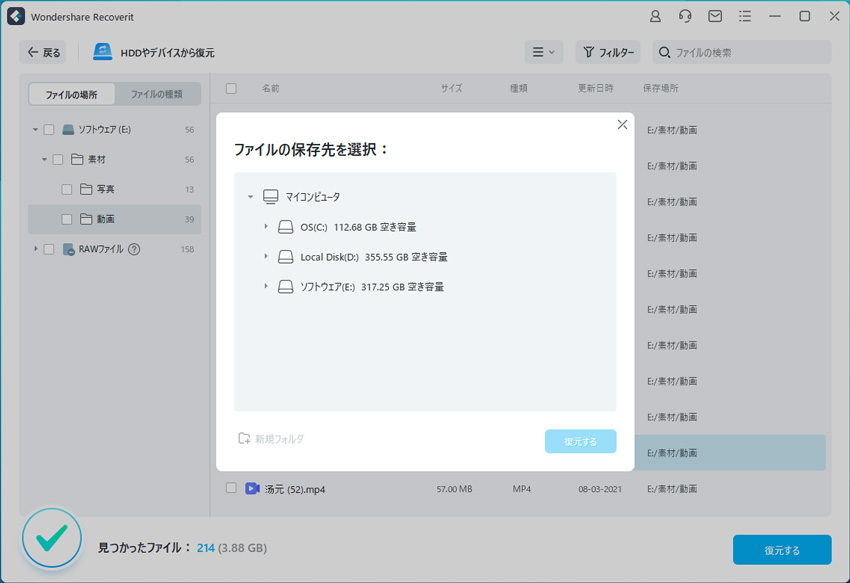This screenshot has width=850, height=583.
Task: Check the RAWファイル checkbox
Action: pyautogui.click(x=49, y=249)
